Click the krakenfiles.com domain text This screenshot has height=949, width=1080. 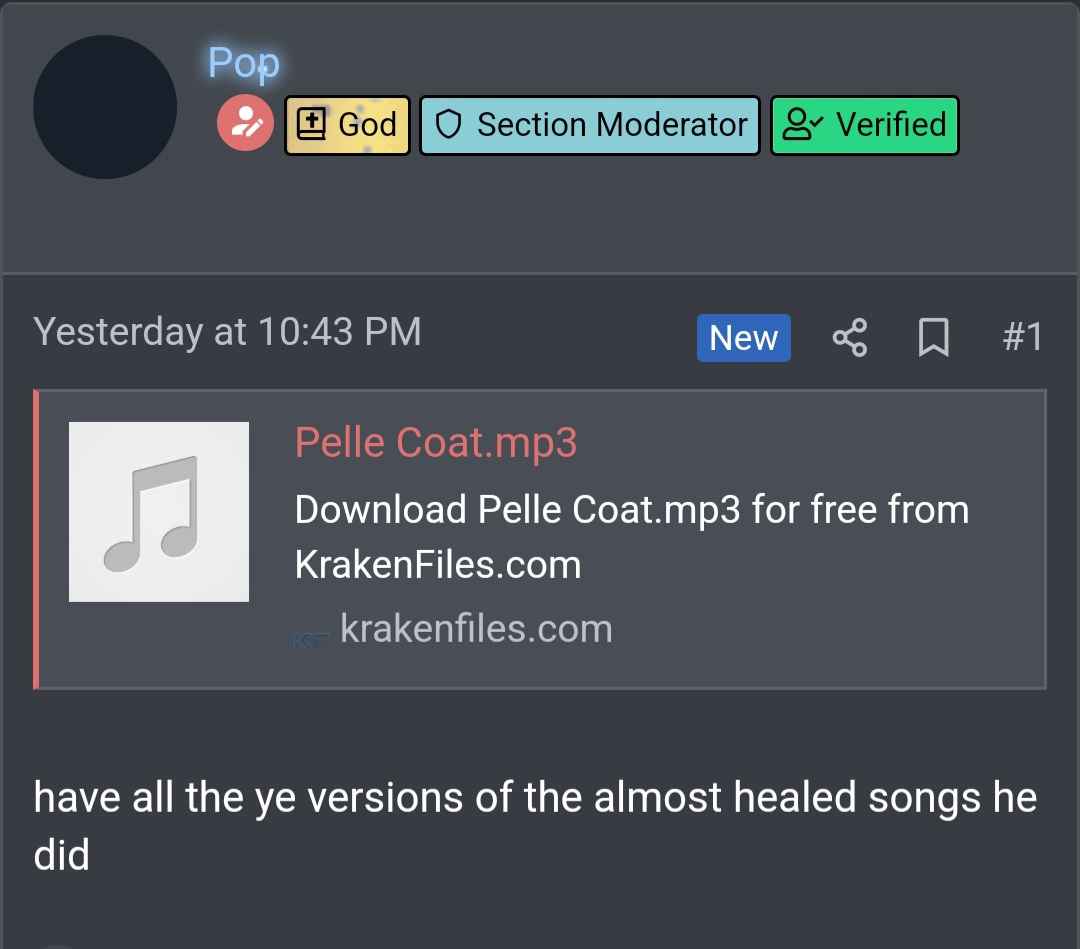(x=476, y=629)
